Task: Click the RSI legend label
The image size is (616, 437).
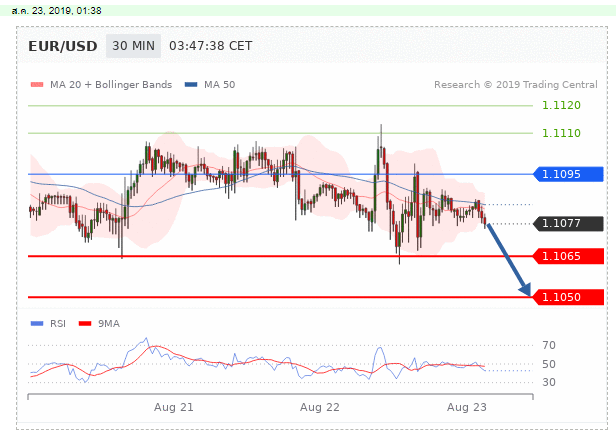Action: [x=58, y=323]
